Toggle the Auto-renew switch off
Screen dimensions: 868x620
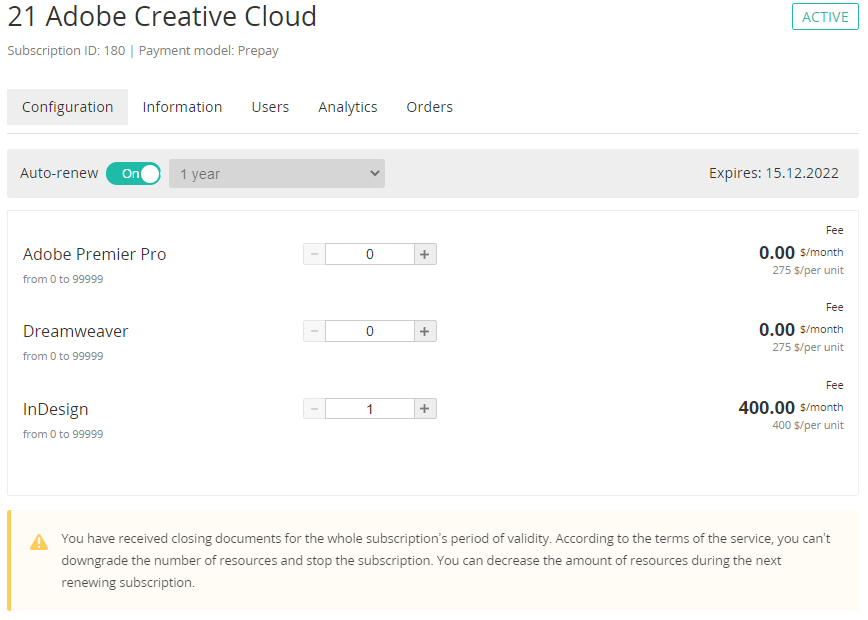tap(133, 174)
